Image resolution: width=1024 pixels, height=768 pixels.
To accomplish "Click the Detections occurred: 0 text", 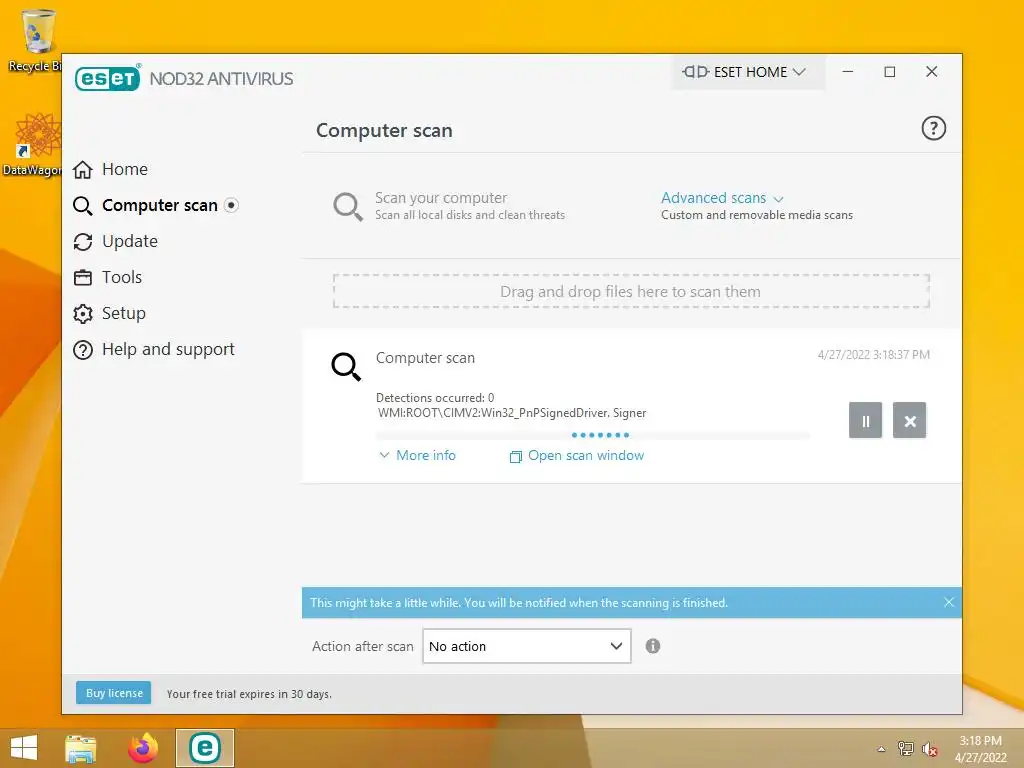I will (435, 398).
